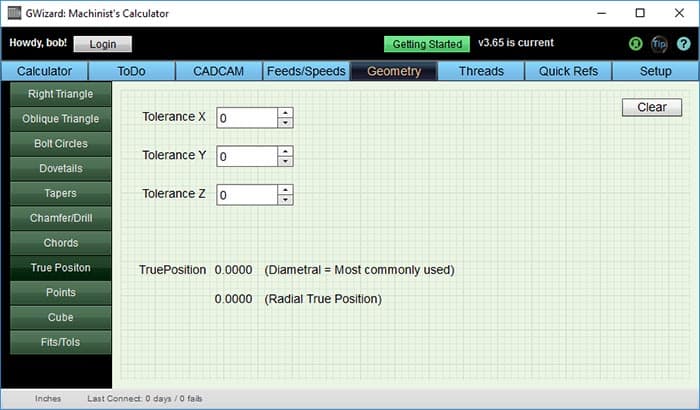Click the Diametral TruePosition value 0.0000
This screenshot has height=410, width=700.
click(x=233, y=270)
